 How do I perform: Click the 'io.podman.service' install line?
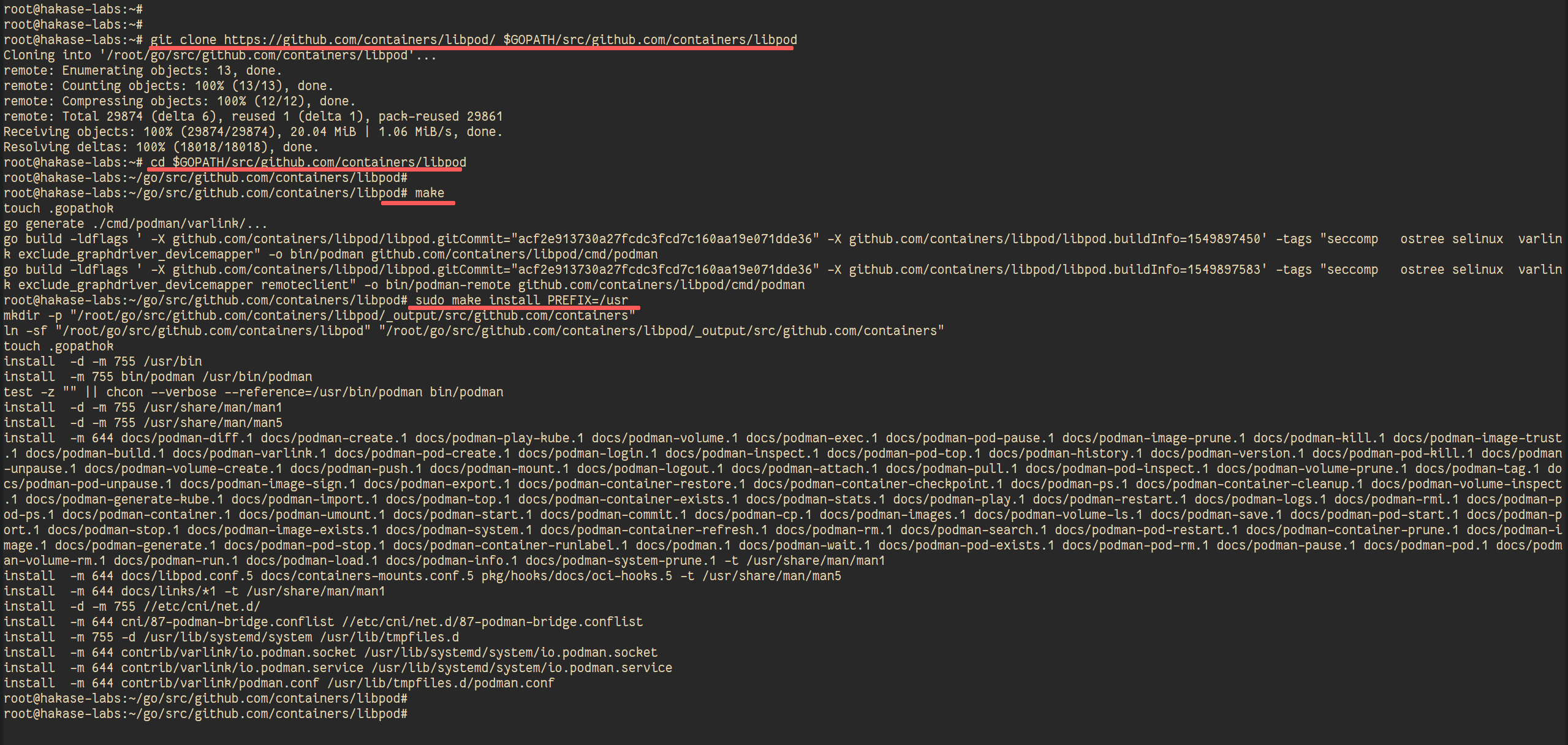coord(338,668)
